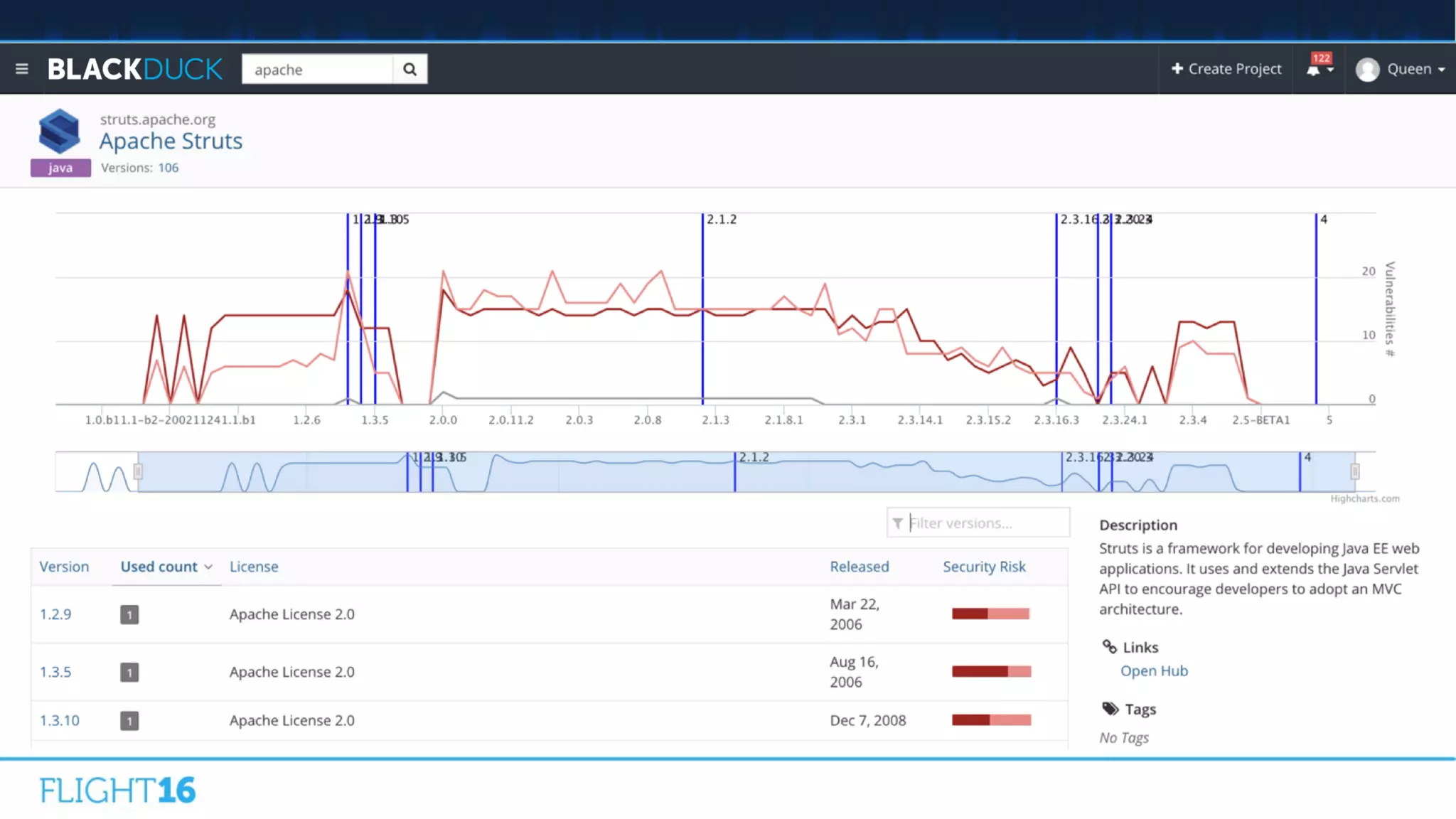Click the Queen user avatar
This screenshot has width=1456, height=819.
pyautogui.click(x=1367, y=70)
